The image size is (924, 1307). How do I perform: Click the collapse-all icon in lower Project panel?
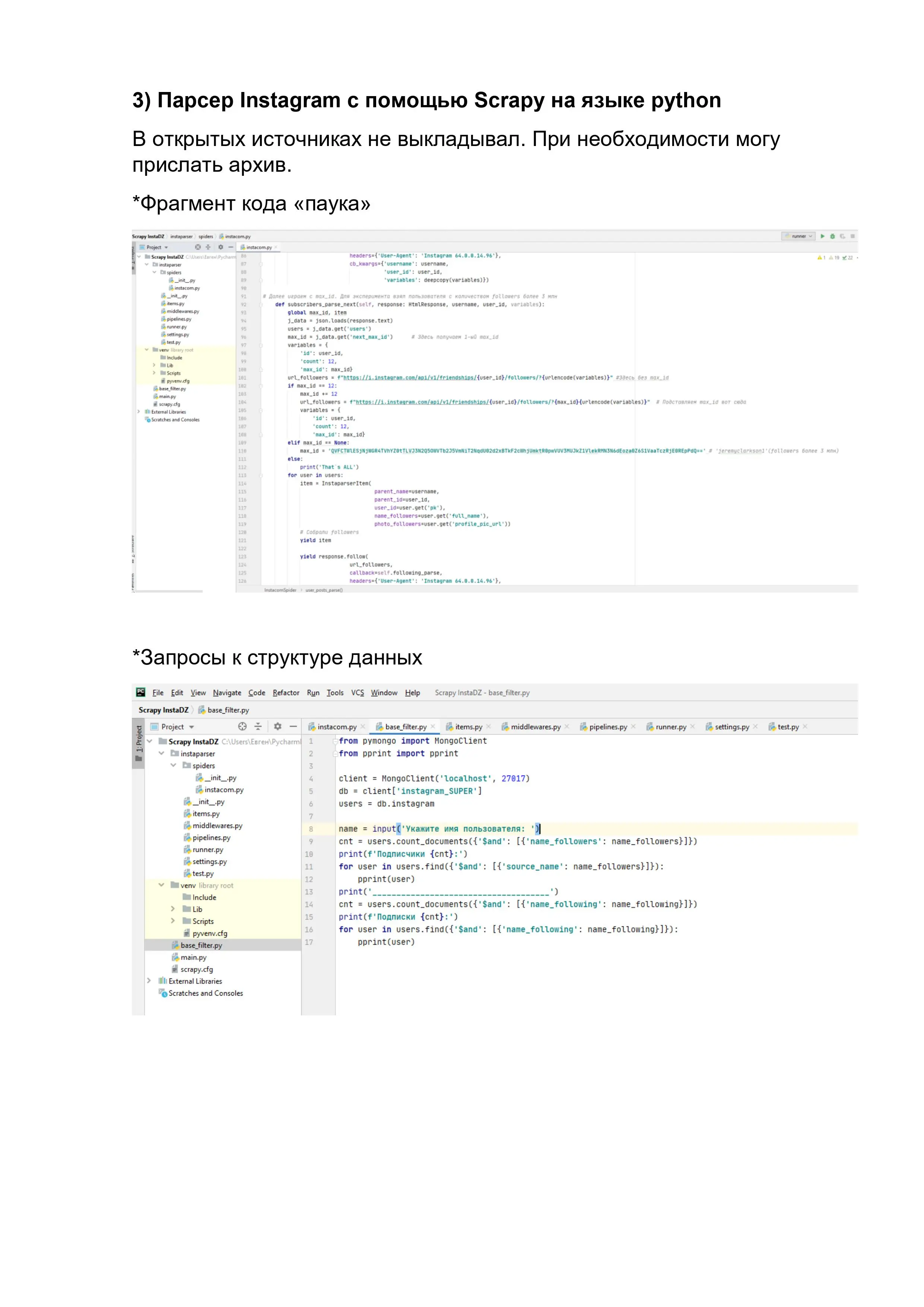[258, 726]
